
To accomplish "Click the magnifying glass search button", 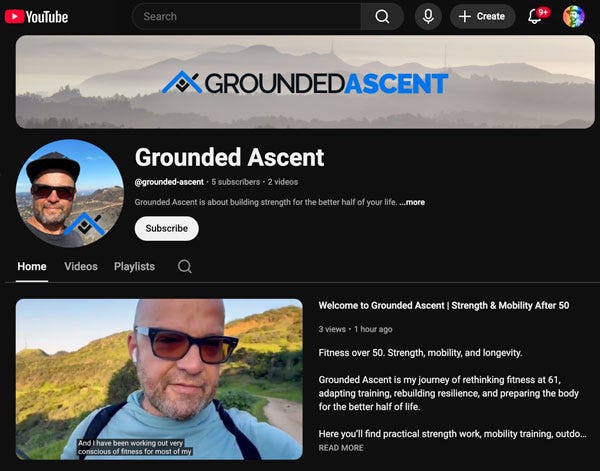I will pyautogui.click(x=382, y=16).
